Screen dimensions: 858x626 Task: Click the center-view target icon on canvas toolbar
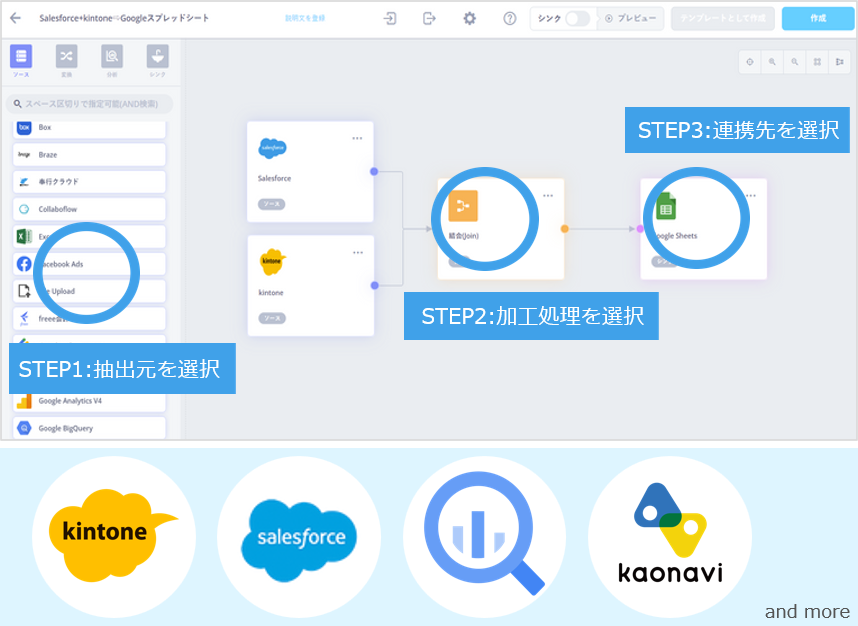coord(750,62)
